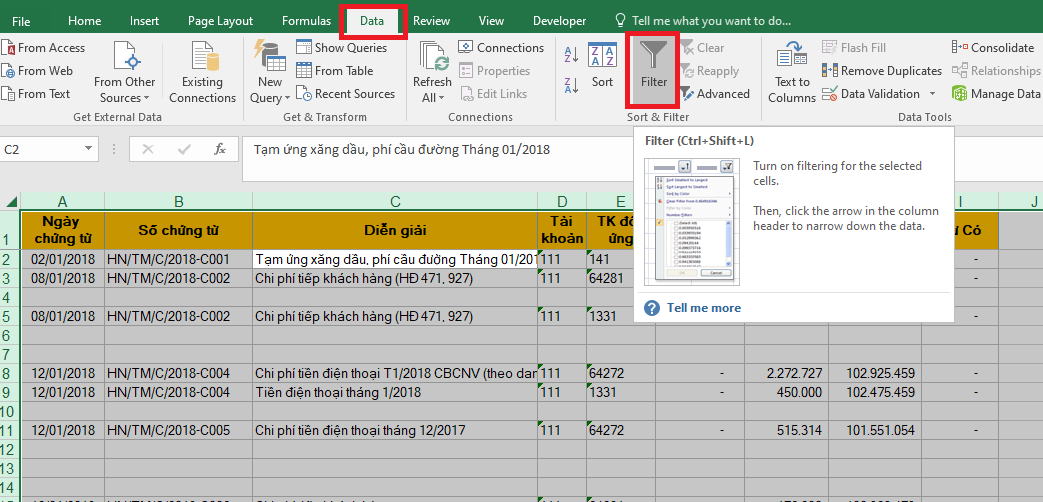Click Remove Duplicates in Data Tools
This screenshot has height=502, width=1043.
[x=881, y=71]
